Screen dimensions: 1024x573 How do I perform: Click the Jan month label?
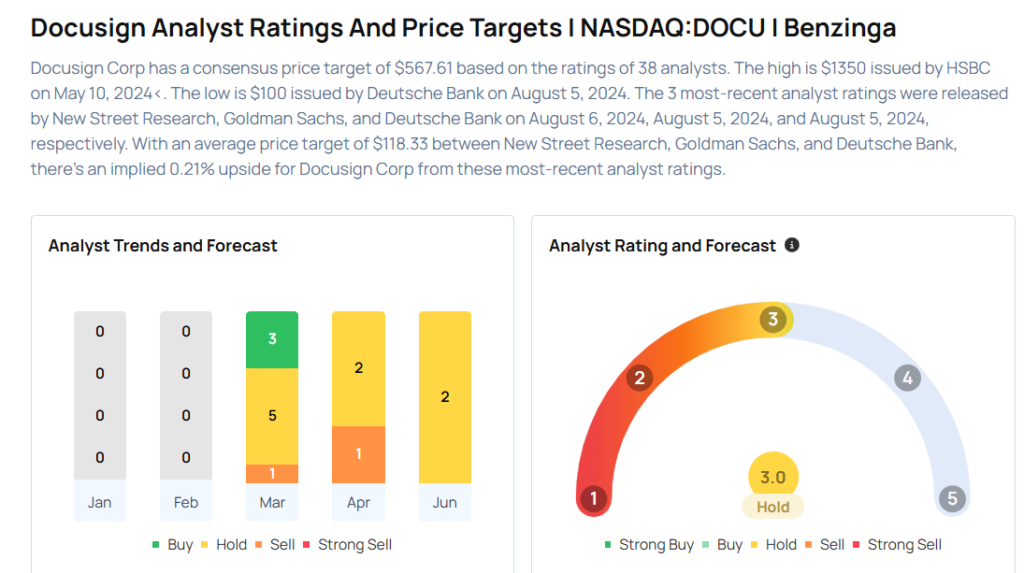100,502
